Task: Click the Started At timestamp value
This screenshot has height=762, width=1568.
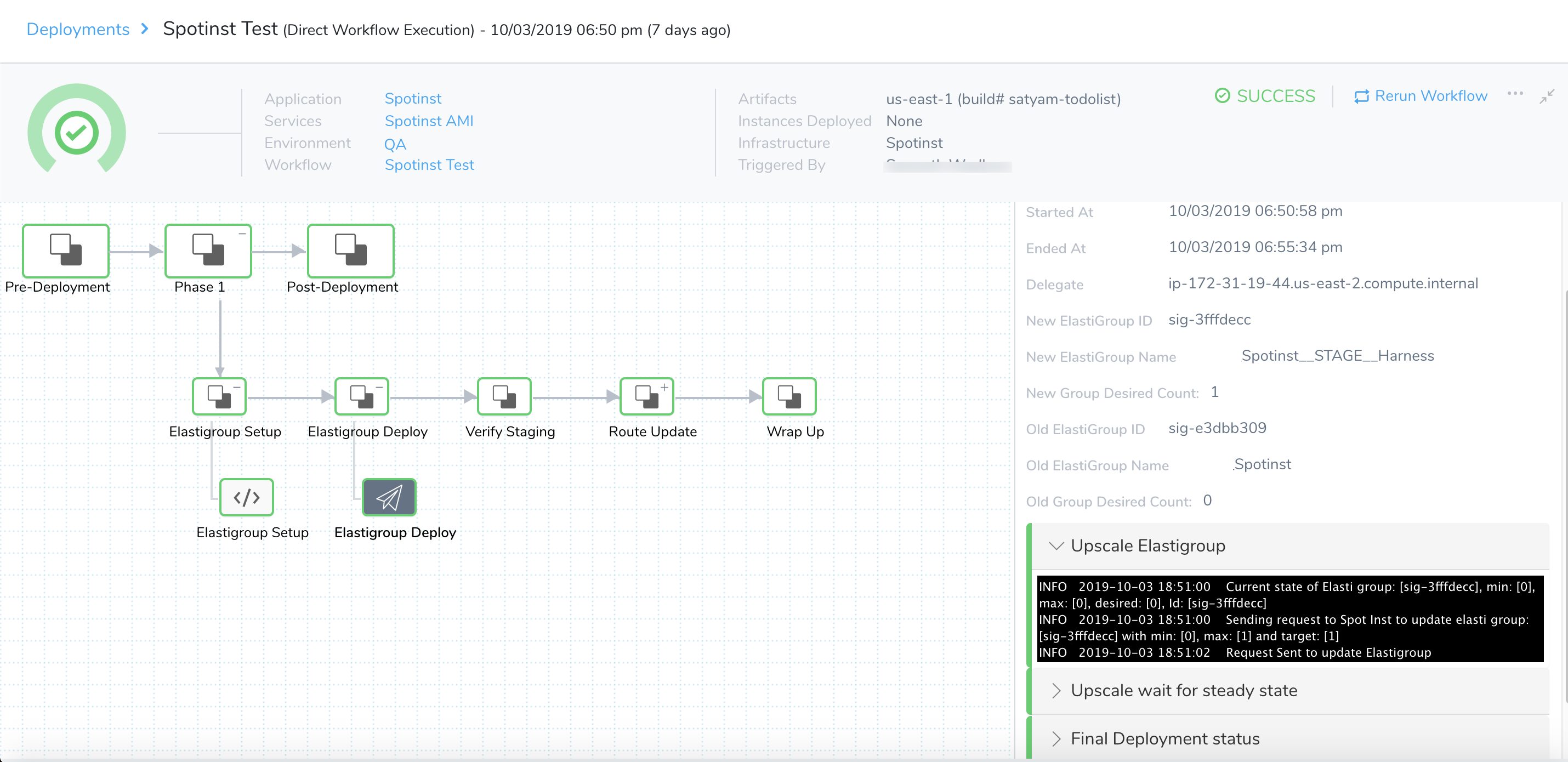Action: (x=1255, y=211)
